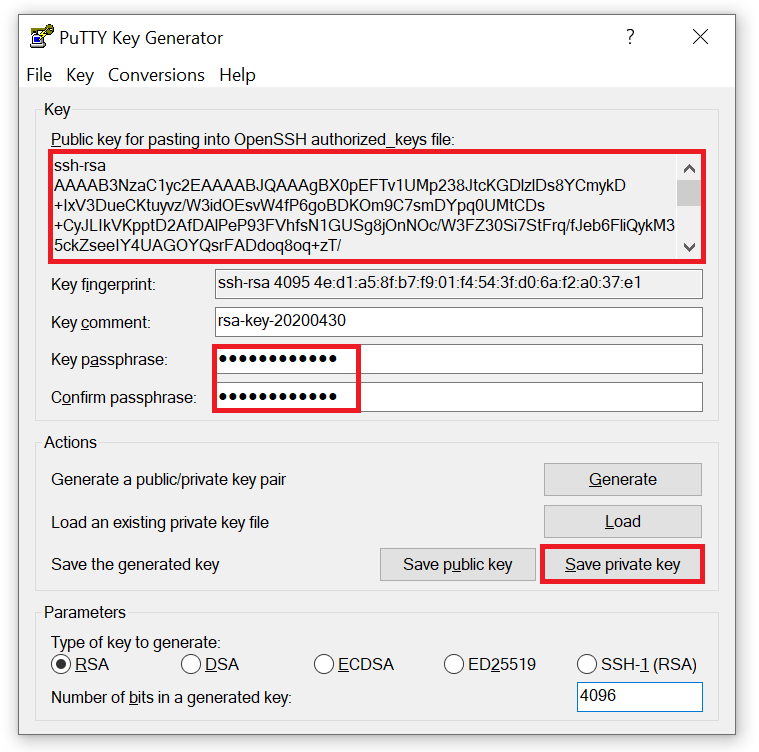
Task: Click the Key comment field
Action: pyautogui.click(x=459, y=322)
